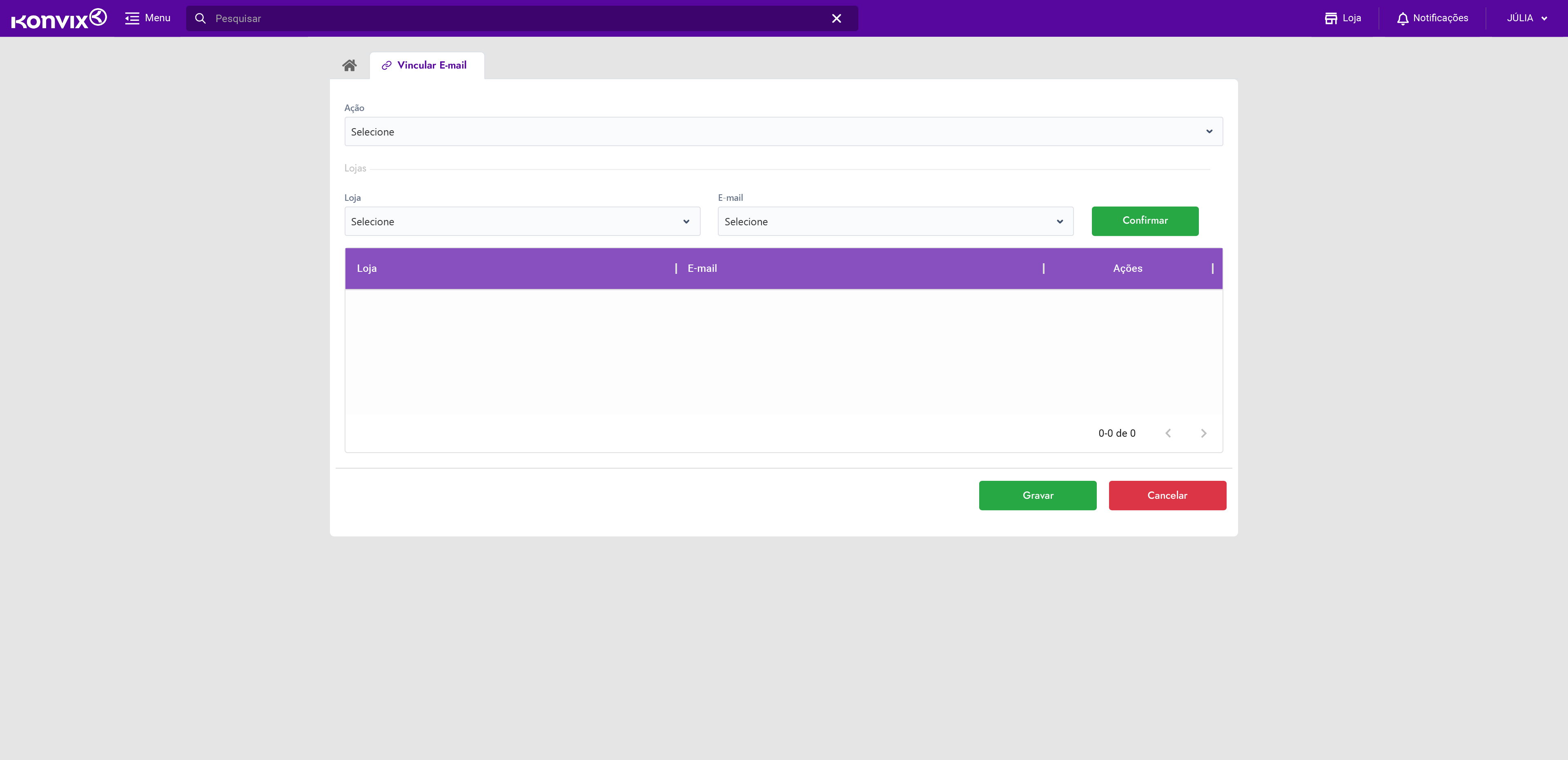Go to home via house icon

point(350,65)
